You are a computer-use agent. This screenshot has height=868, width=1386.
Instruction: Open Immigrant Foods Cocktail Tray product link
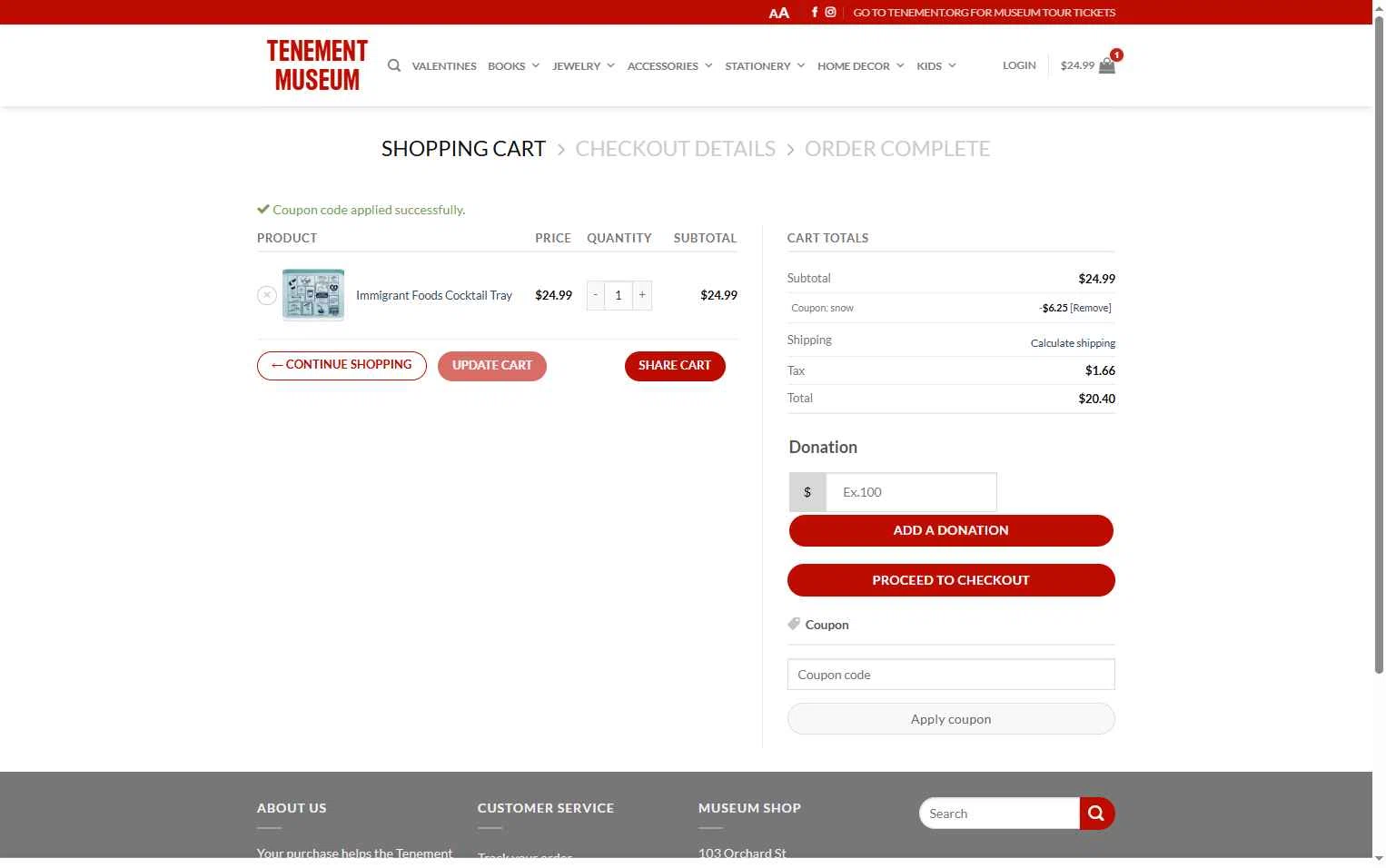[434, 295]
